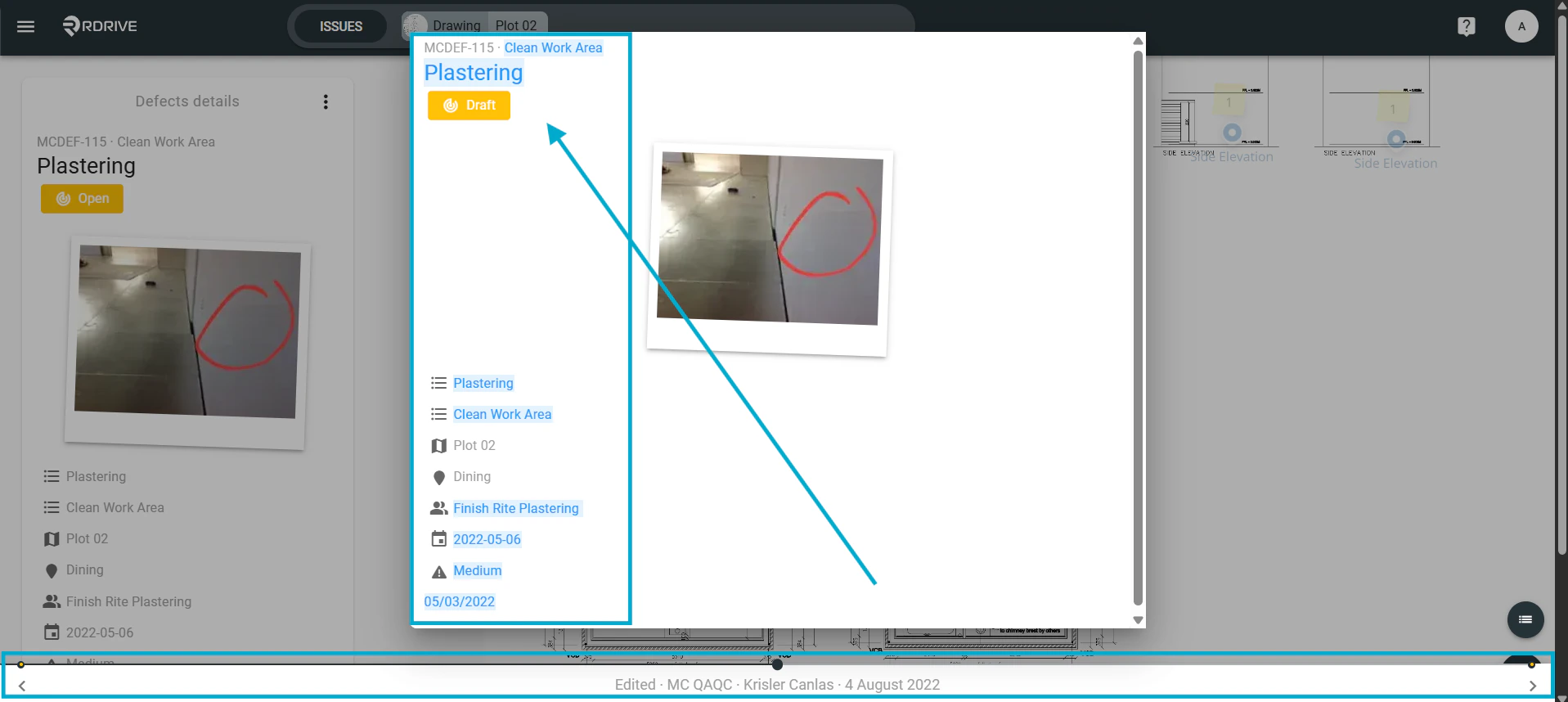Click Plot 02 text in popup

pos(474,445)
